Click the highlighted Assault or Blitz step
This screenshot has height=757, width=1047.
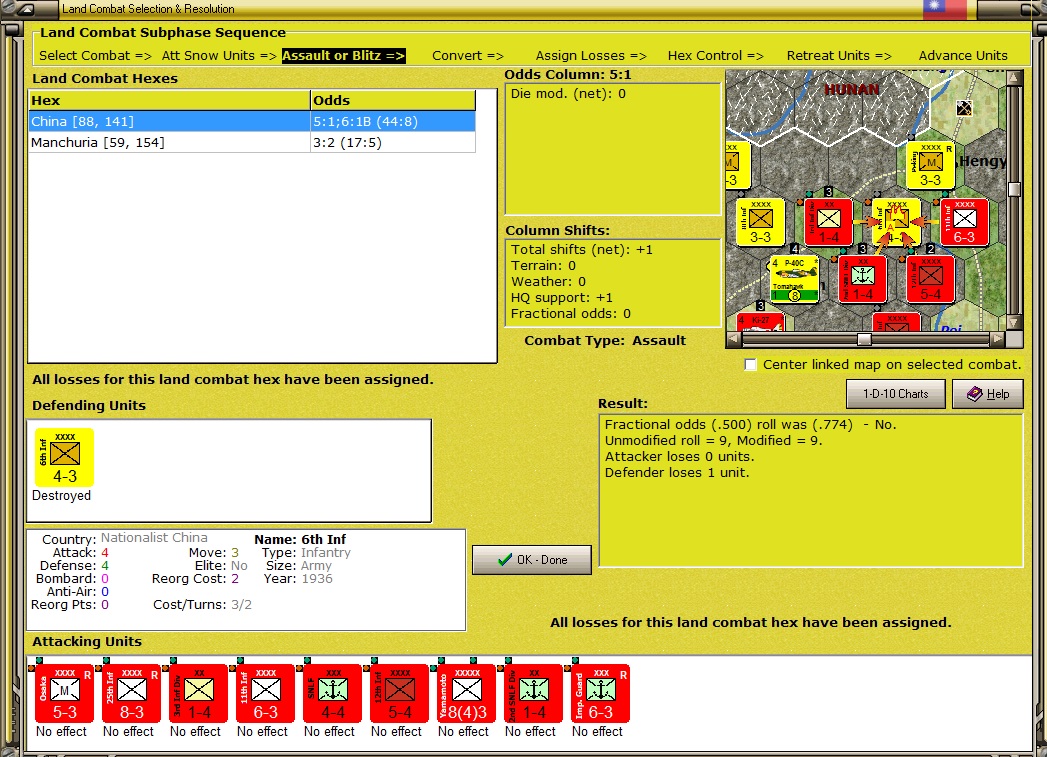[343, 55]
